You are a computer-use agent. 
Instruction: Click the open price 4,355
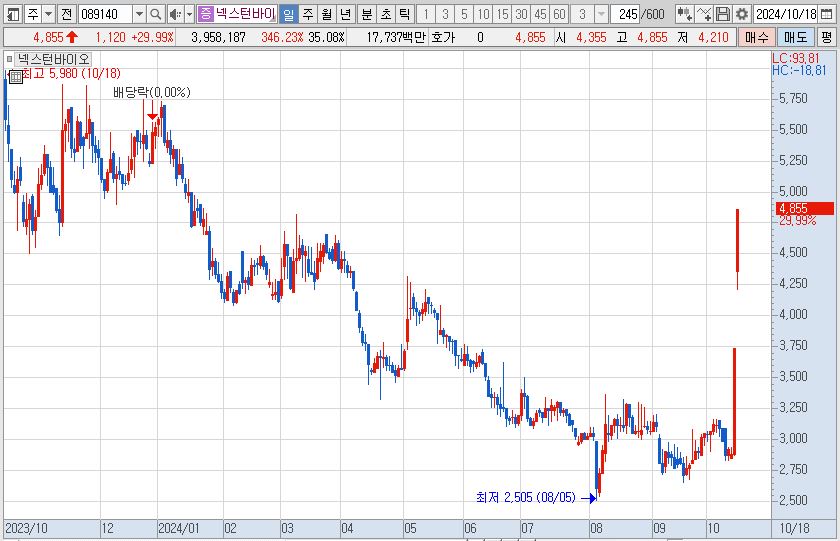(591, 37)
